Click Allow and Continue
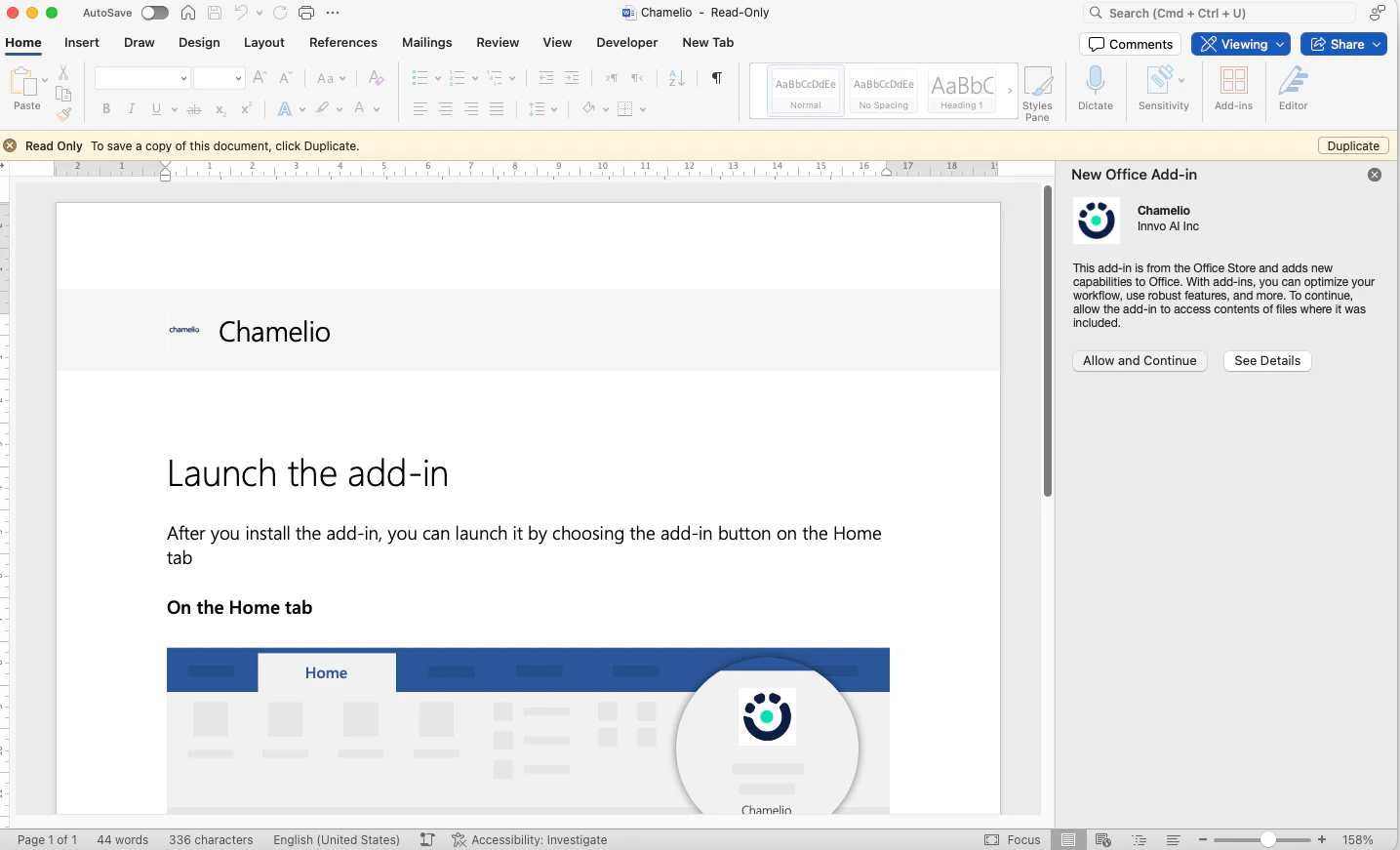 (1140, 361)
